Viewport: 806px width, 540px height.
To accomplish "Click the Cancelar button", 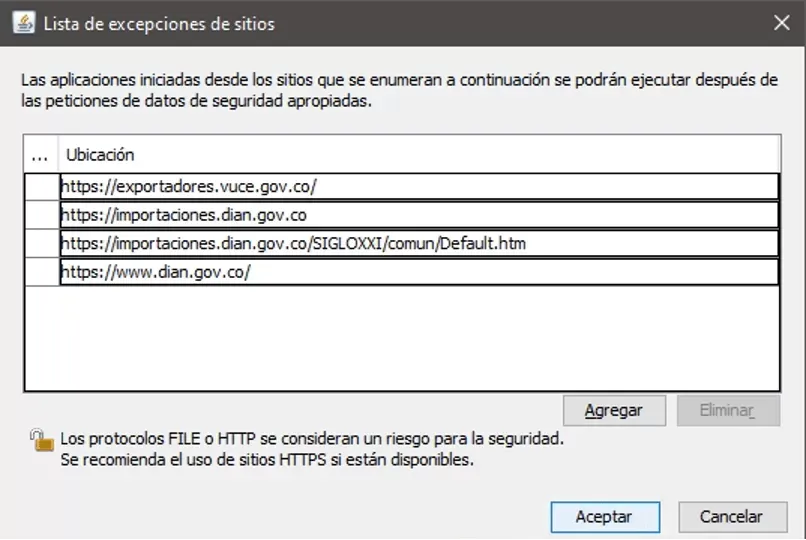I will pyautogui.click(x=732, y=517).
